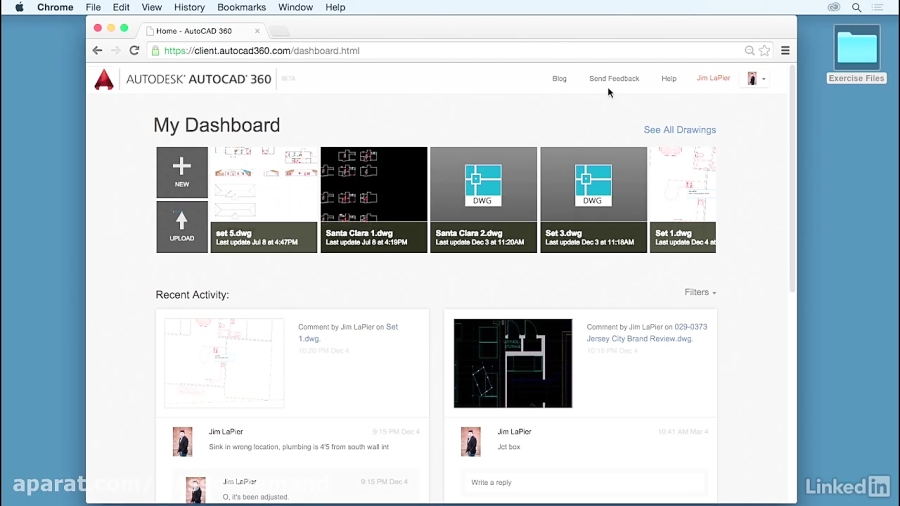Open the Santa Clara 2.dwg drawing tile
This screenshot has height=506, width=900.
coord(483,200)
